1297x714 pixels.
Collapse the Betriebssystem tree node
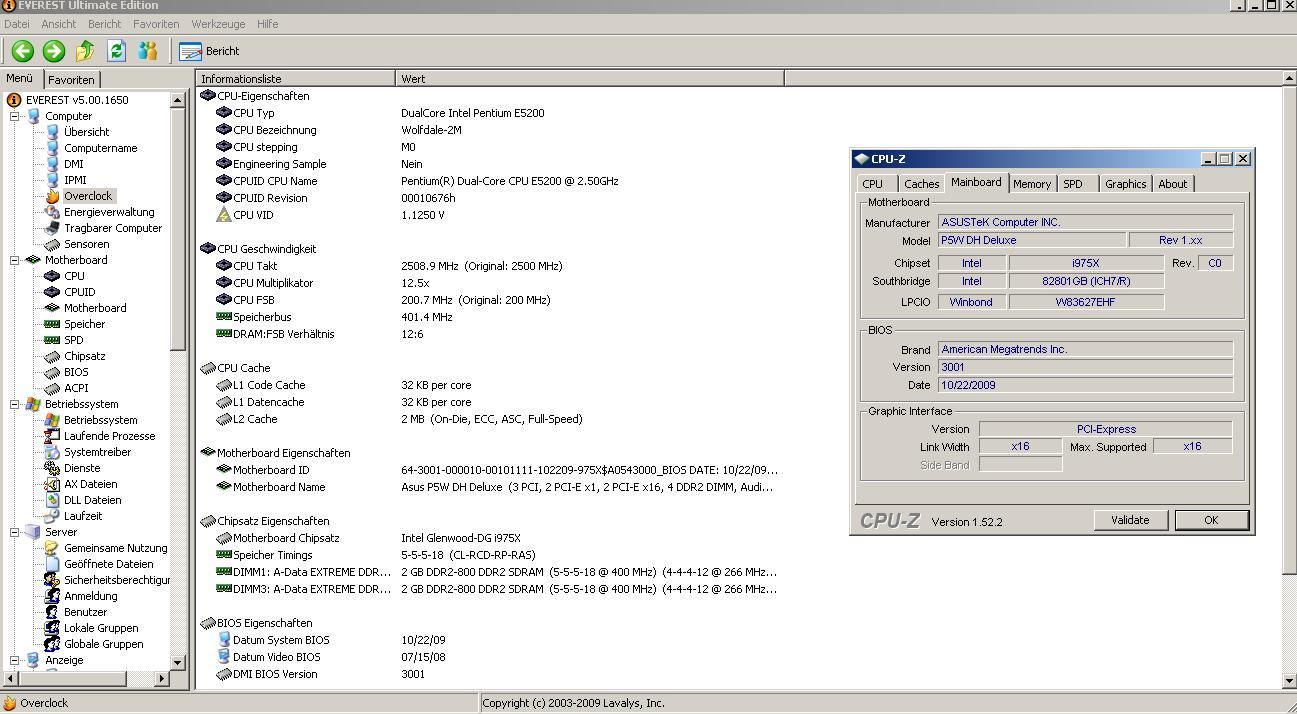tap(15, 404)
